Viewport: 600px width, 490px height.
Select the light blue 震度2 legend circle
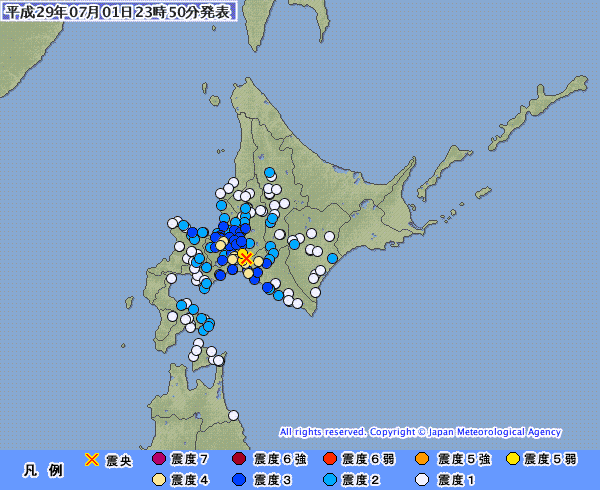(x=330, y=480)
